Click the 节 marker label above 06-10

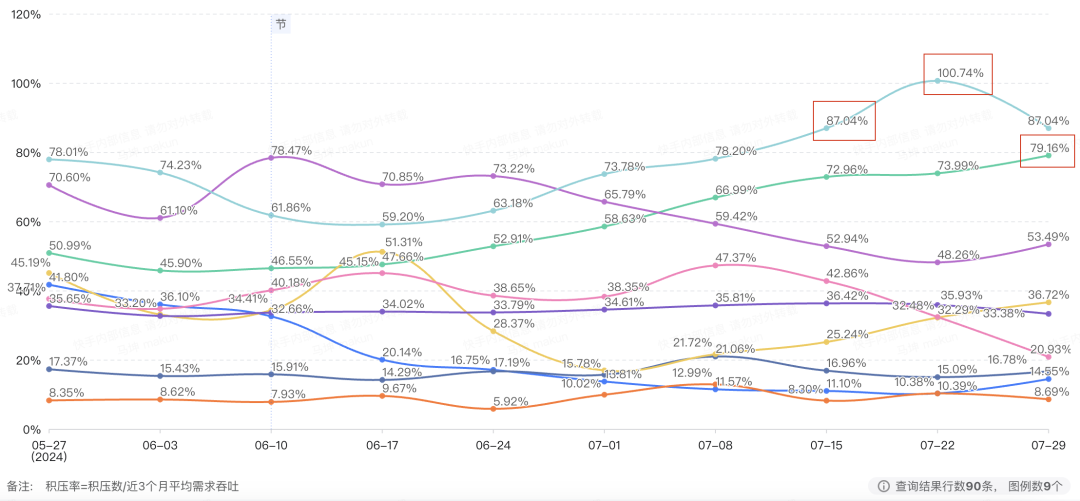pyautogui.click(x=280, y=24)
